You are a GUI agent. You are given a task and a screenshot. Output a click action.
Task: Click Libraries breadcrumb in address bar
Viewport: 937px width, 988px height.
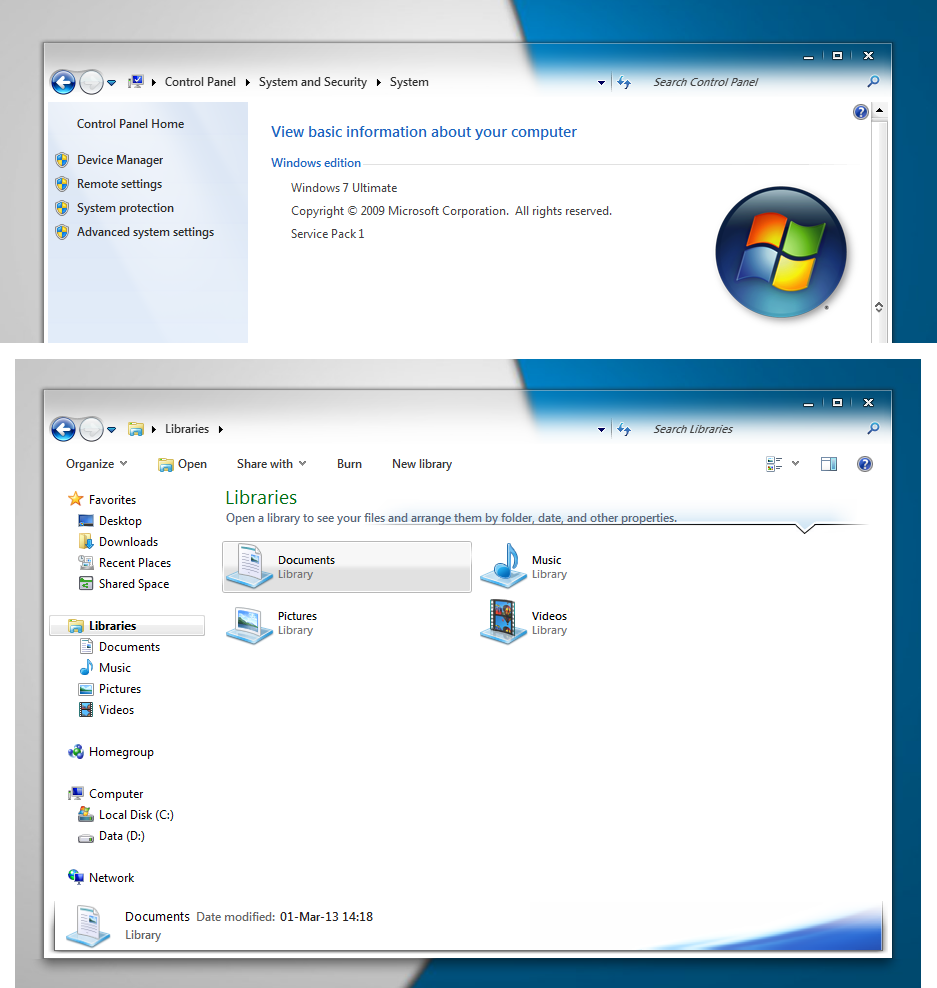click(187, 429)
